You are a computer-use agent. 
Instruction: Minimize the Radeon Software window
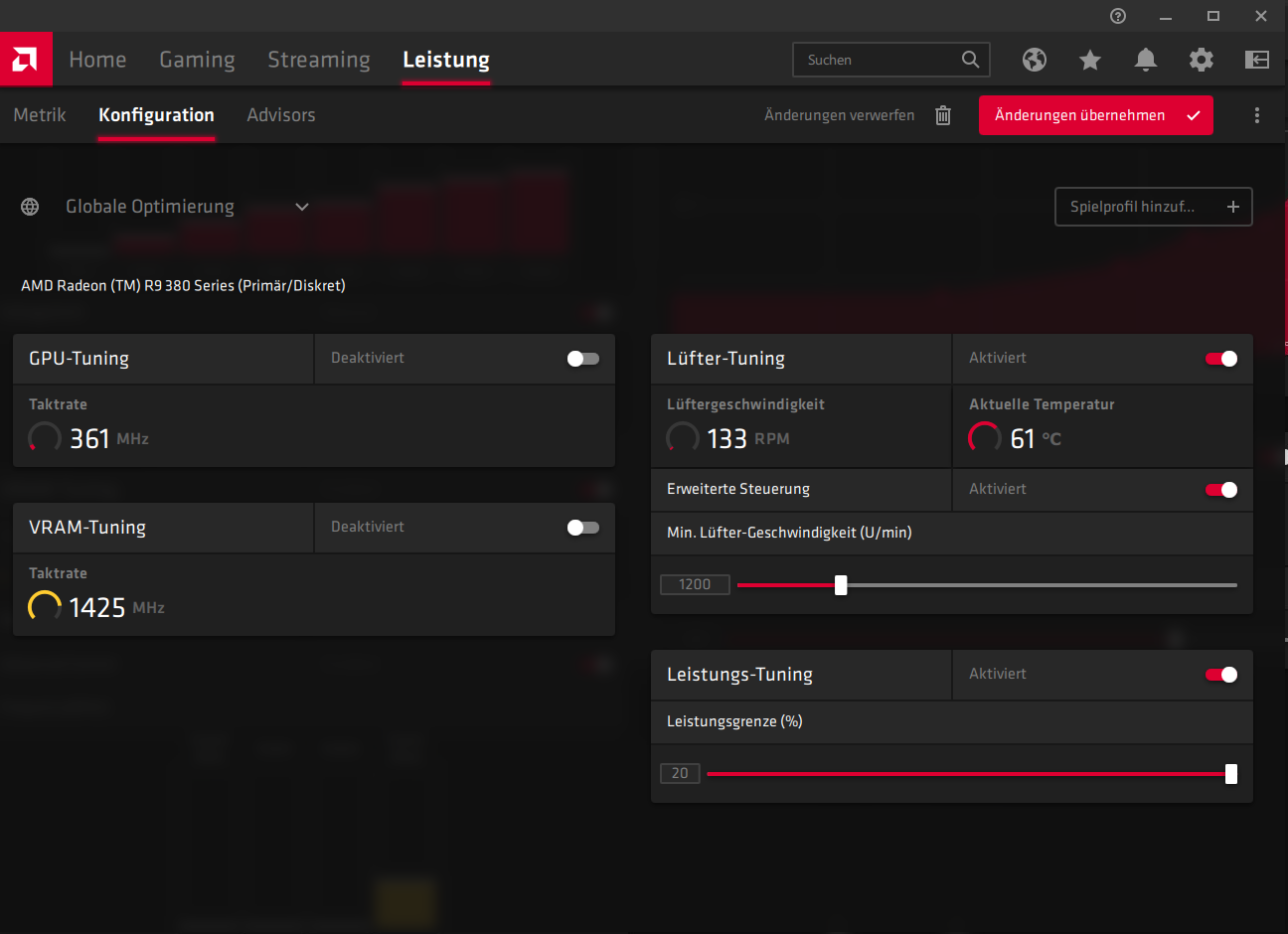(x=1166, y=16)
